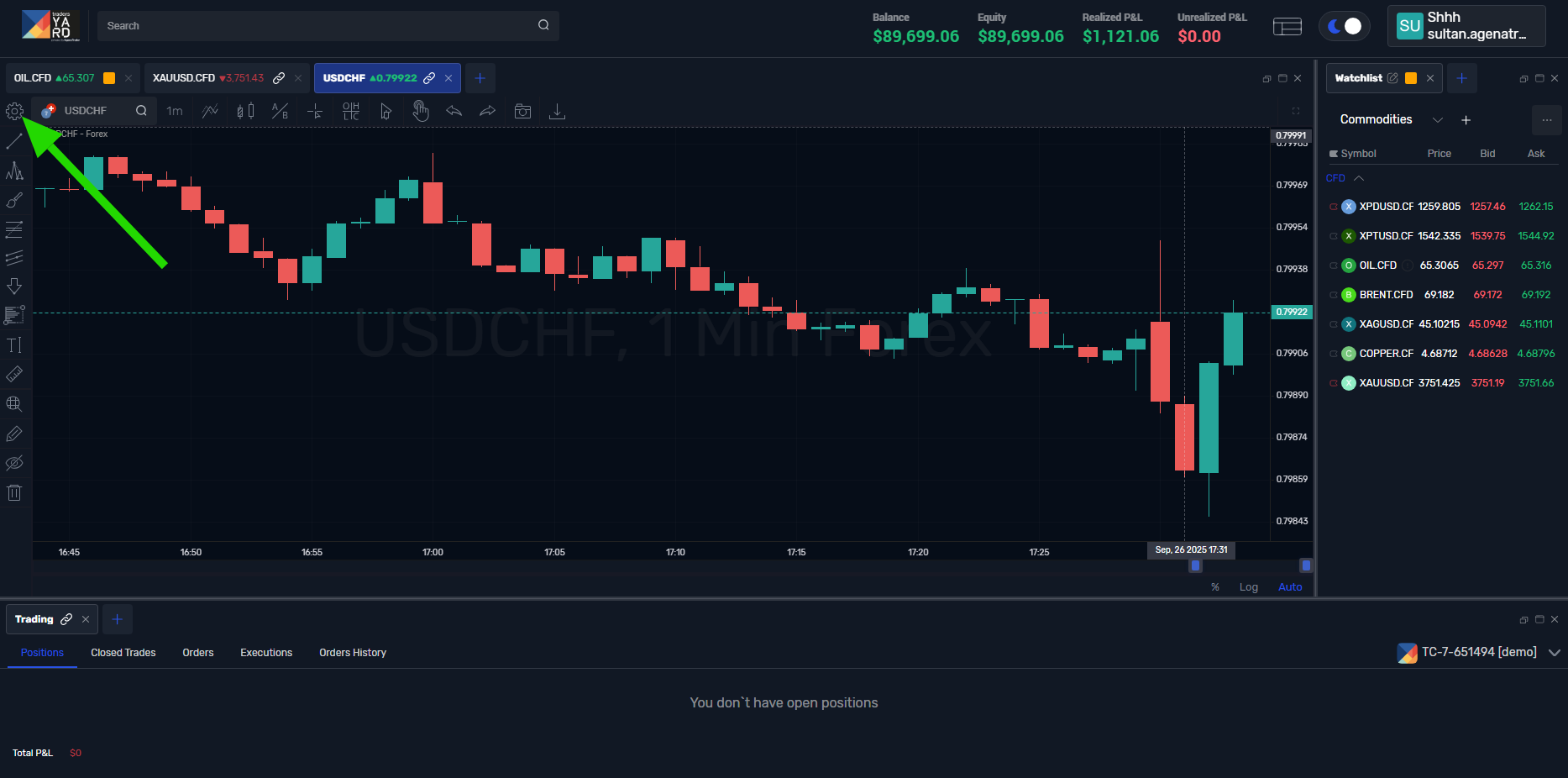Screen dimensions: 1568x778
Task: Toggle Log scale on chart
Action: tap(1248, 587)
